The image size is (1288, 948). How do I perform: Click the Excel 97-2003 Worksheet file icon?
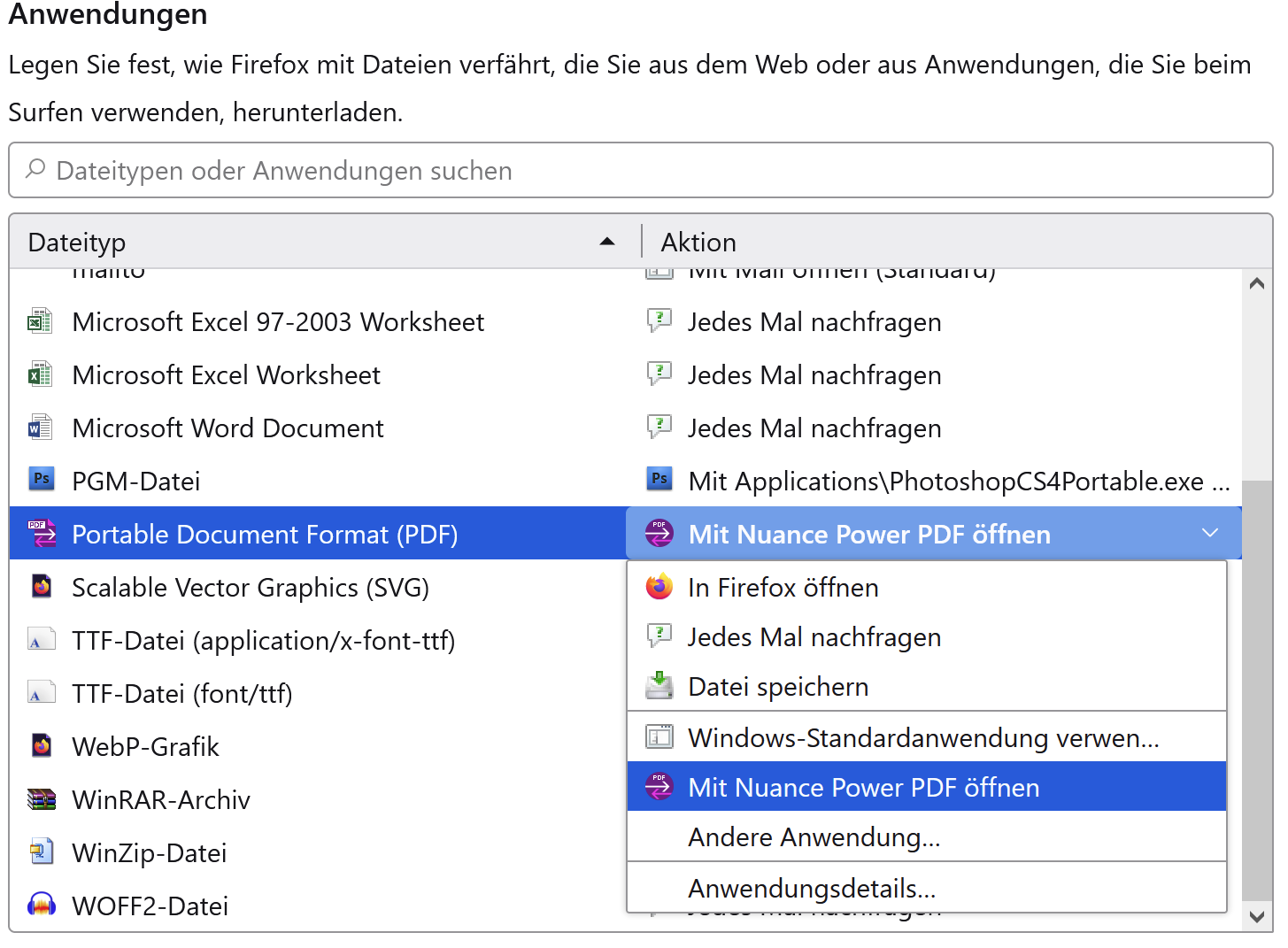pos(40,321)
